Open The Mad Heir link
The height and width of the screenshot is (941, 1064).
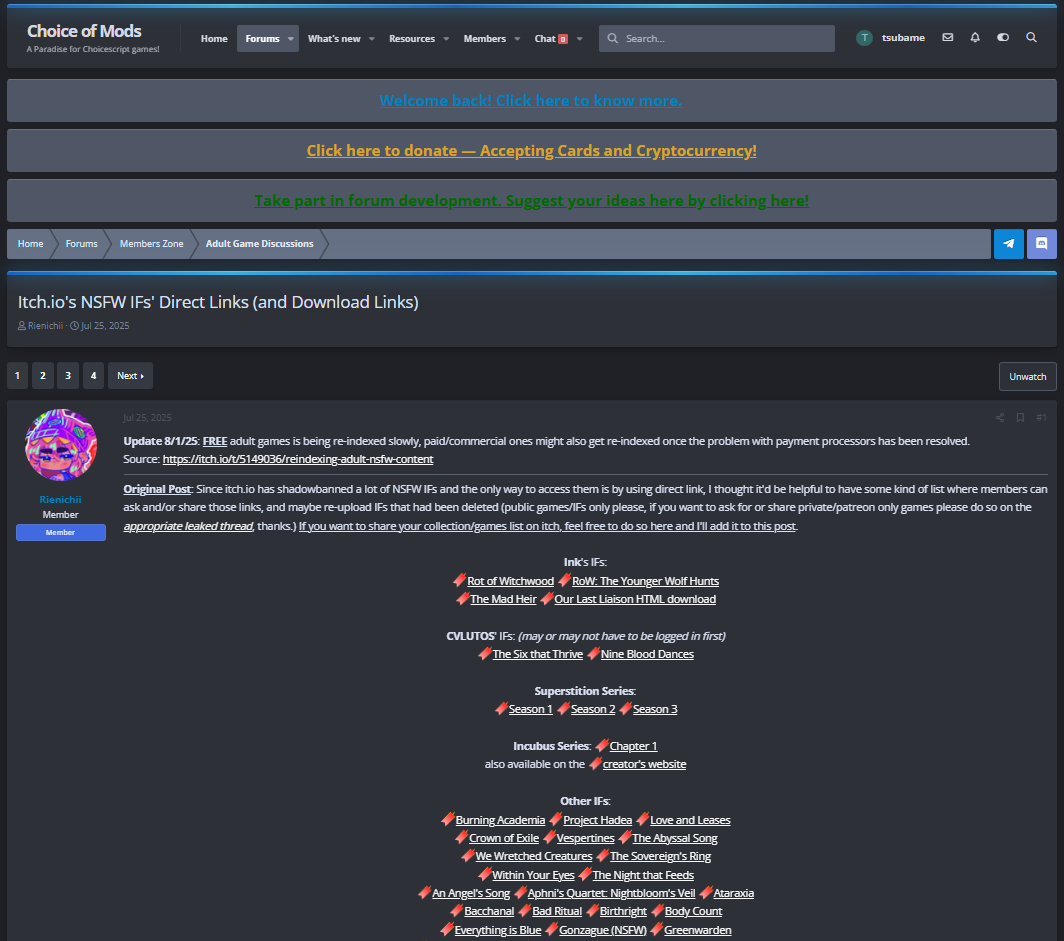click(x=503, y=599)
